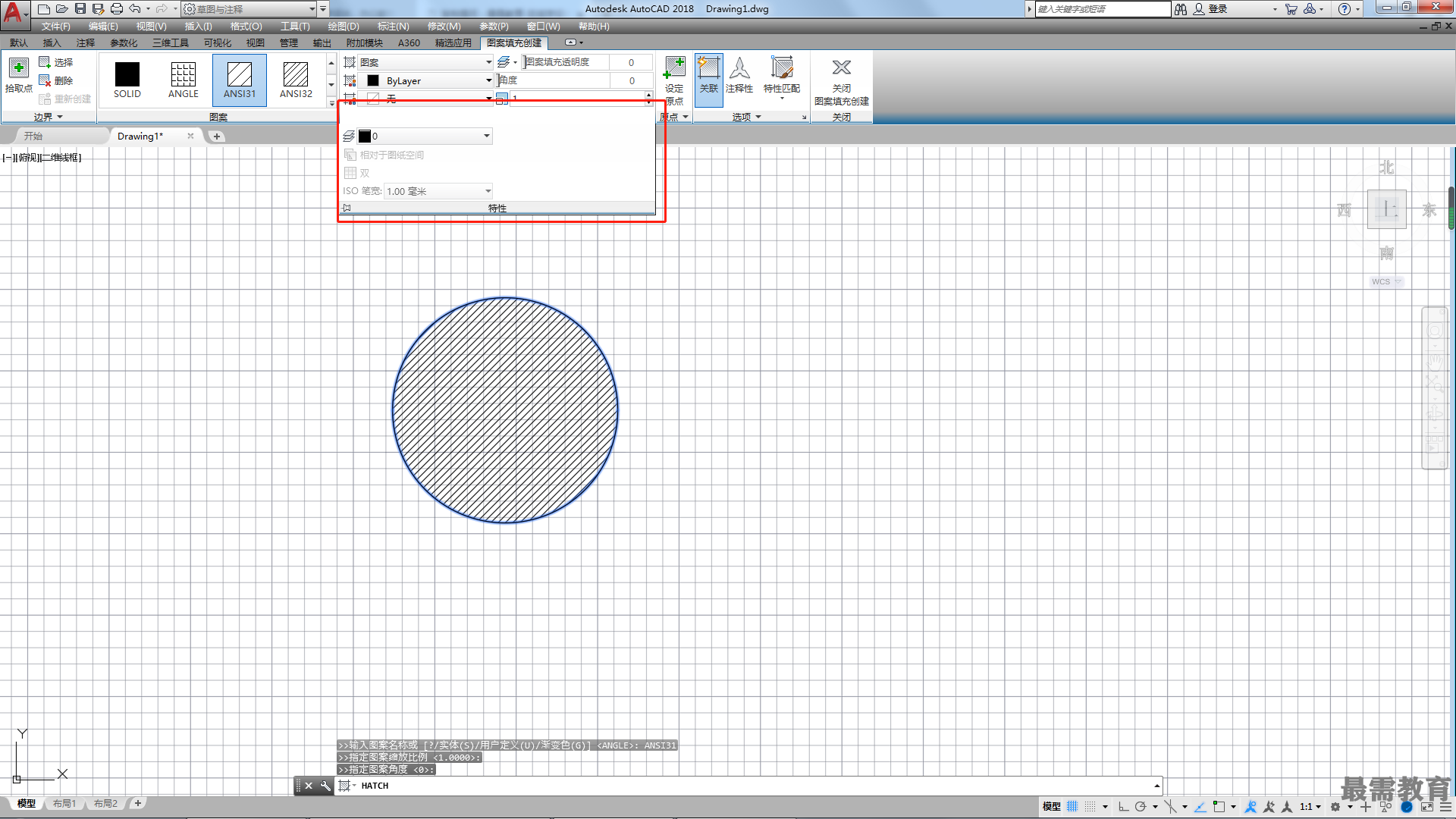
Task: Open the Autodesk App Store cart icon
Action: pos(1291,9)
